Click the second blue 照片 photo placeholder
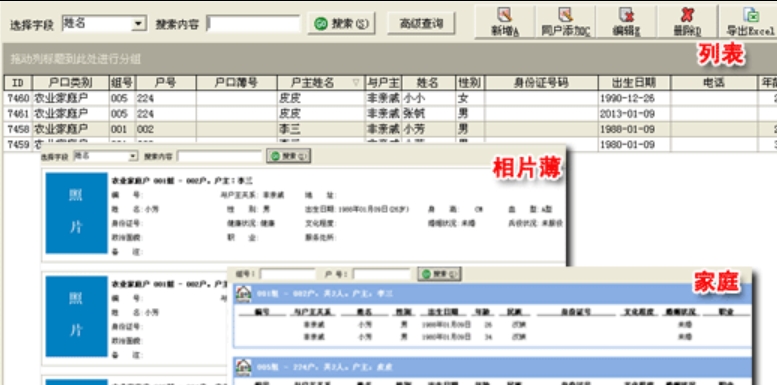The image size is (777, 385). click(x=76, y=316)
